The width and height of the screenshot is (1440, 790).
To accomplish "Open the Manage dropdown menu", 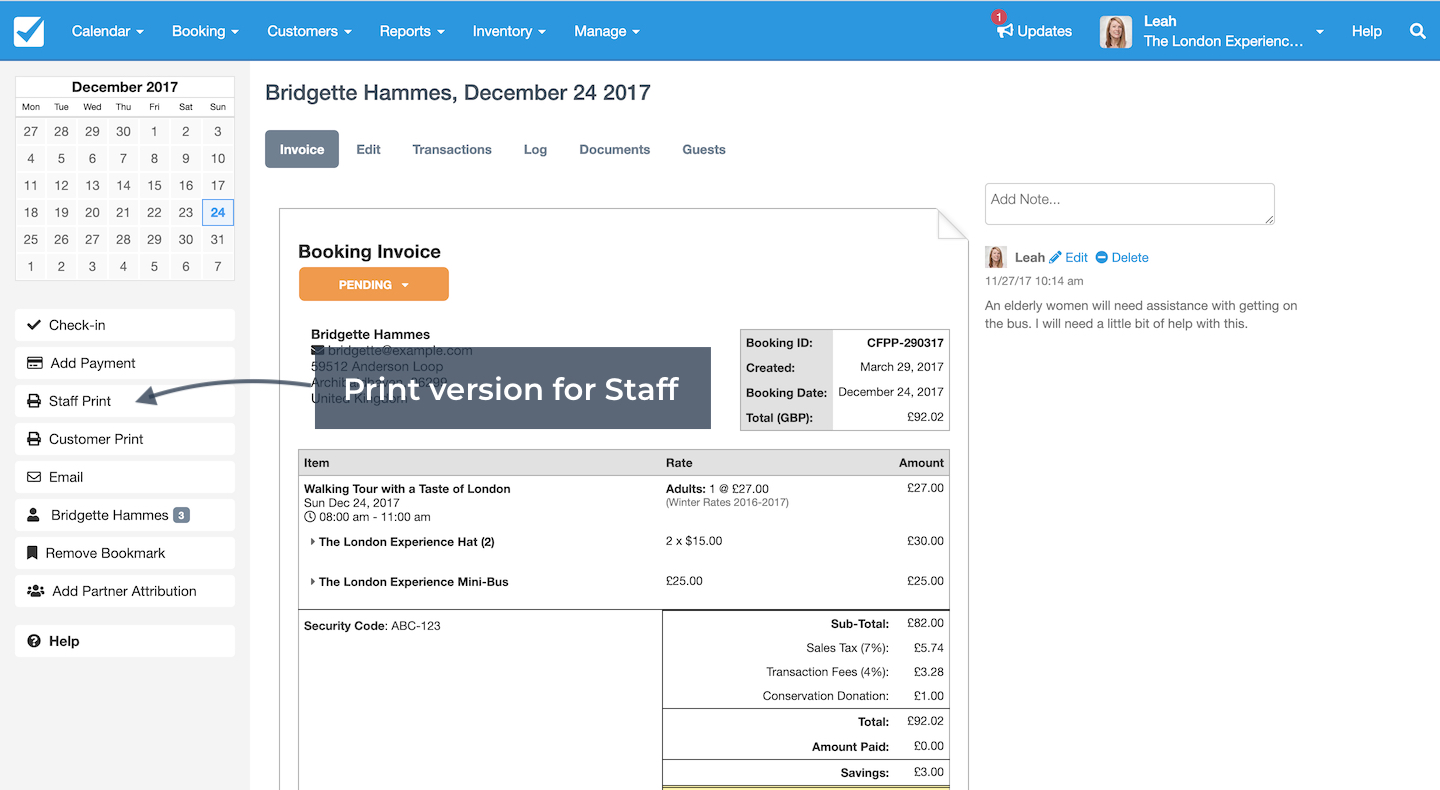I will coord(607,31).
